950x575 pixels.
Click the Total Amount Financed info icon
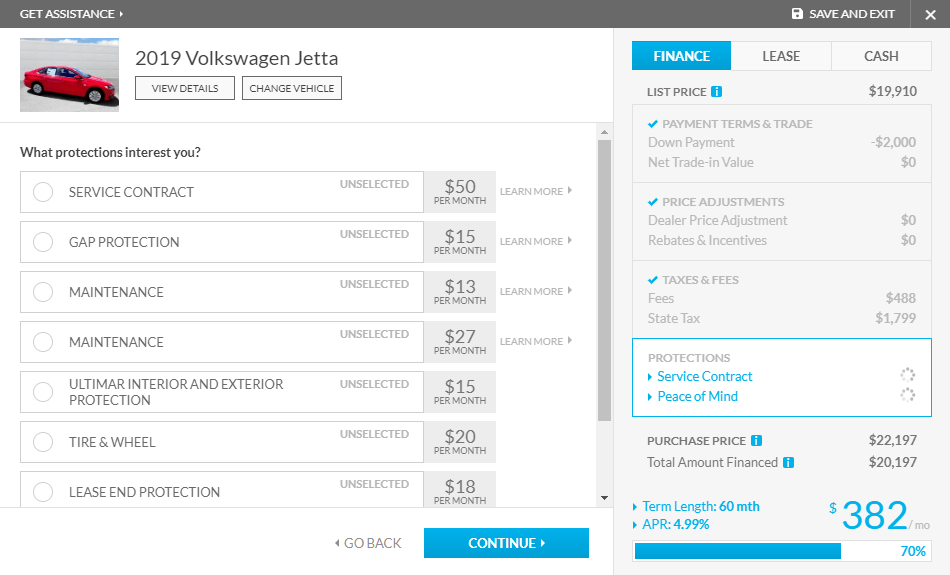pyautogui.click(x=788, y=462)
